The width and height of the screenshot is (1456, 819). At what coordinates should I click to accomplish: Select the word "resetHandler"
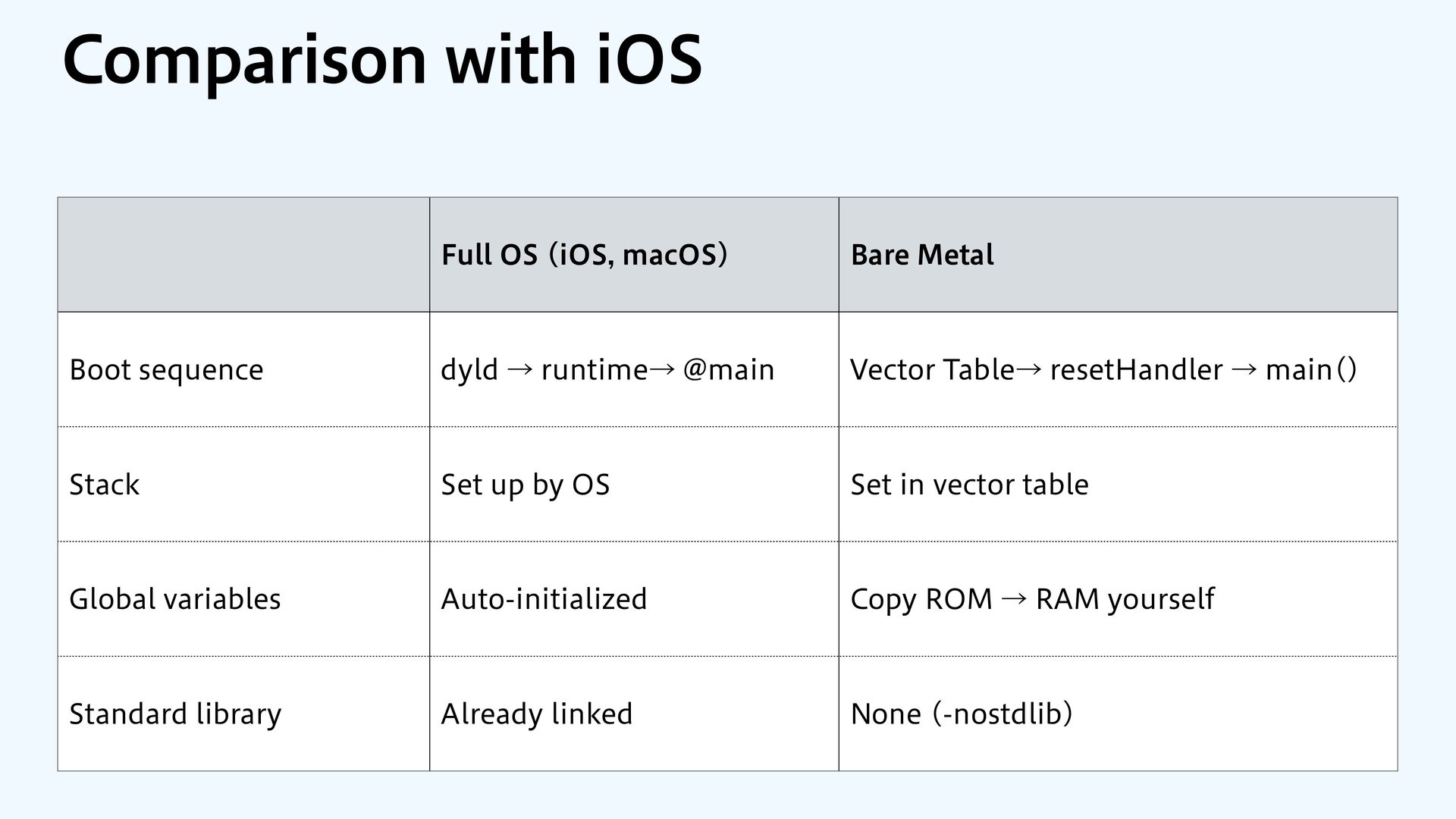1136,370
